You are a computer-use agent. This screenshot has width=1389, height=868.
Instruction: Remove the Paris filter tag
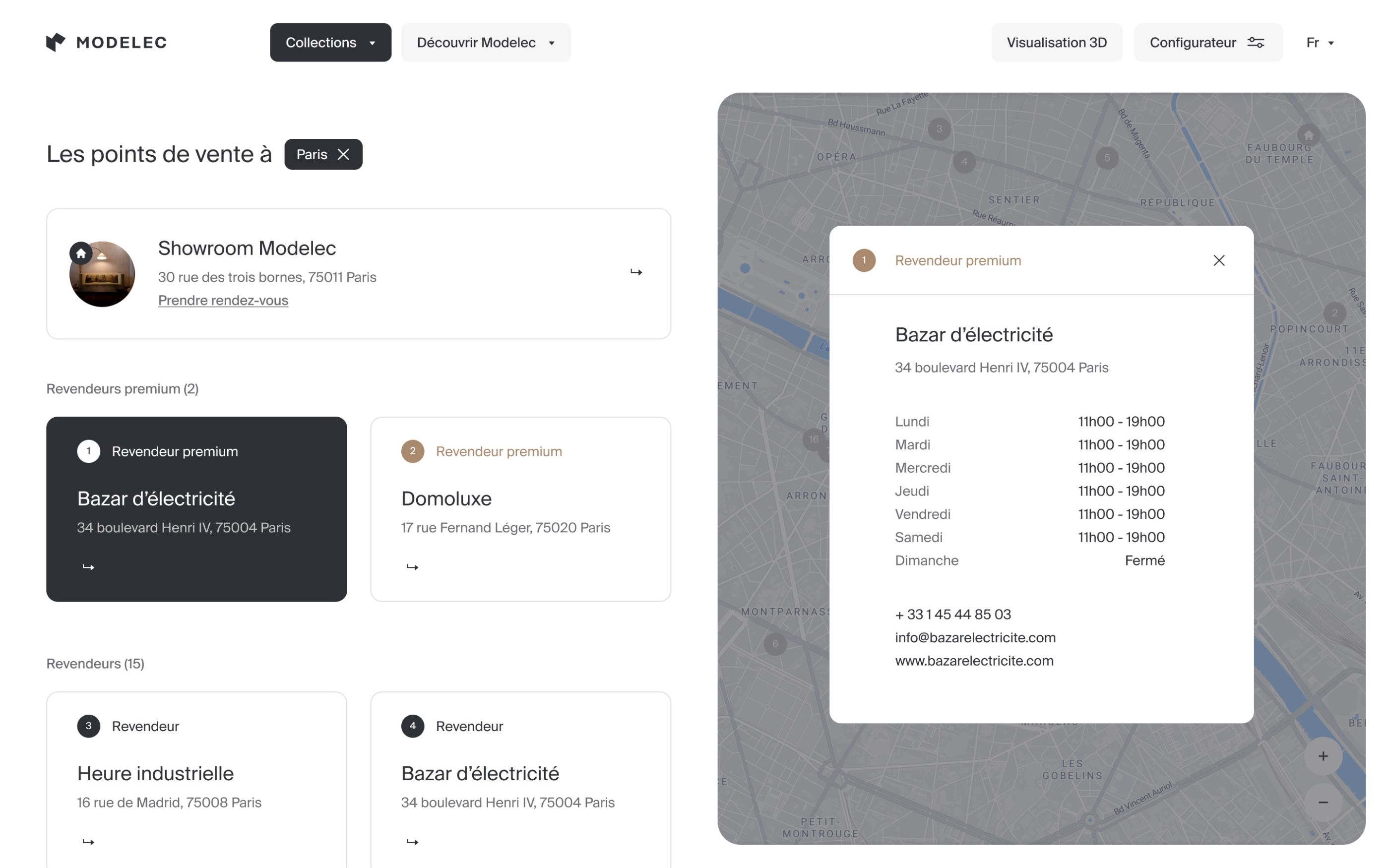pos(343,154)
